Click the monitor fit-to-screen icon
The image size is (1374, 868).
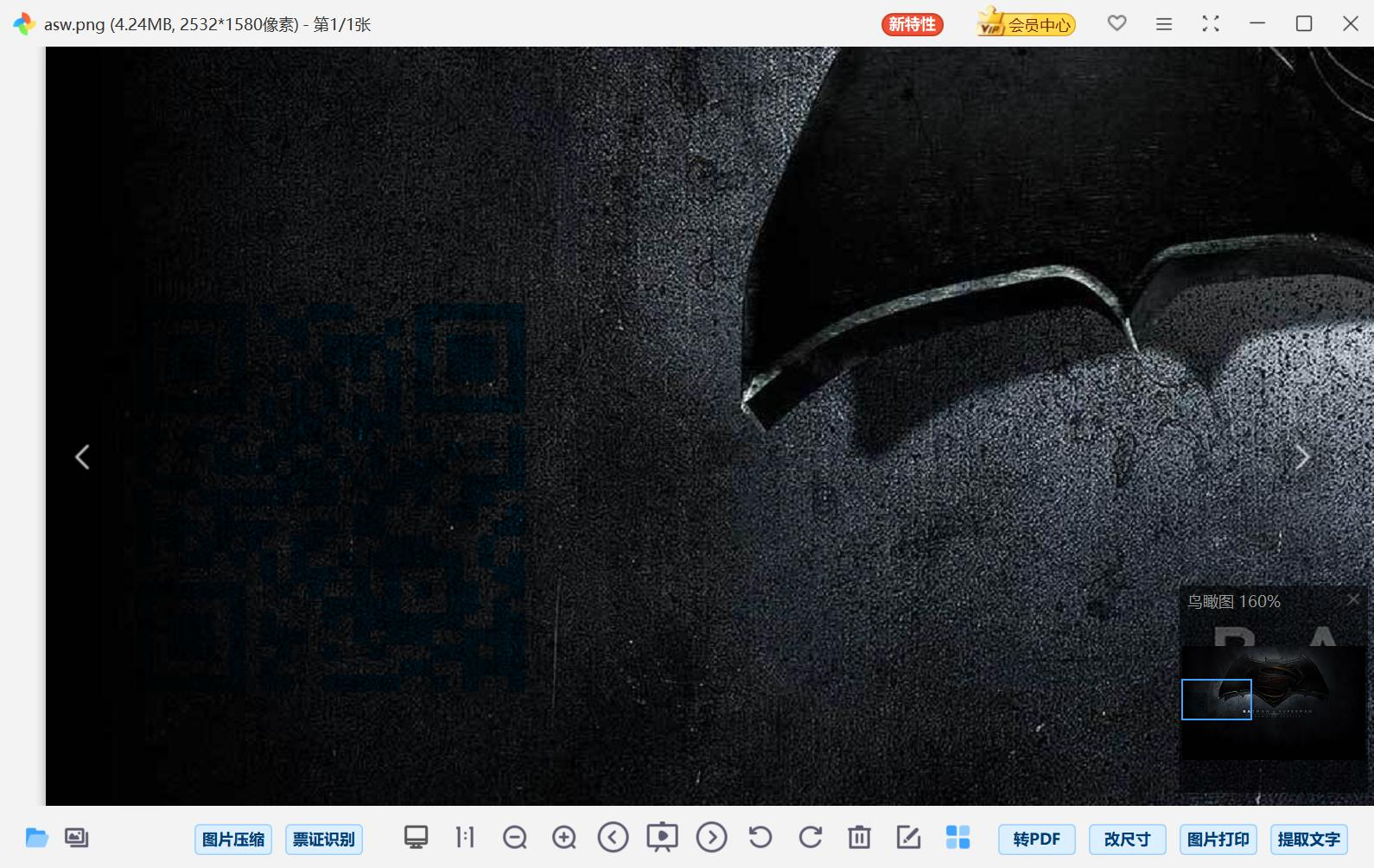[417, 837]
